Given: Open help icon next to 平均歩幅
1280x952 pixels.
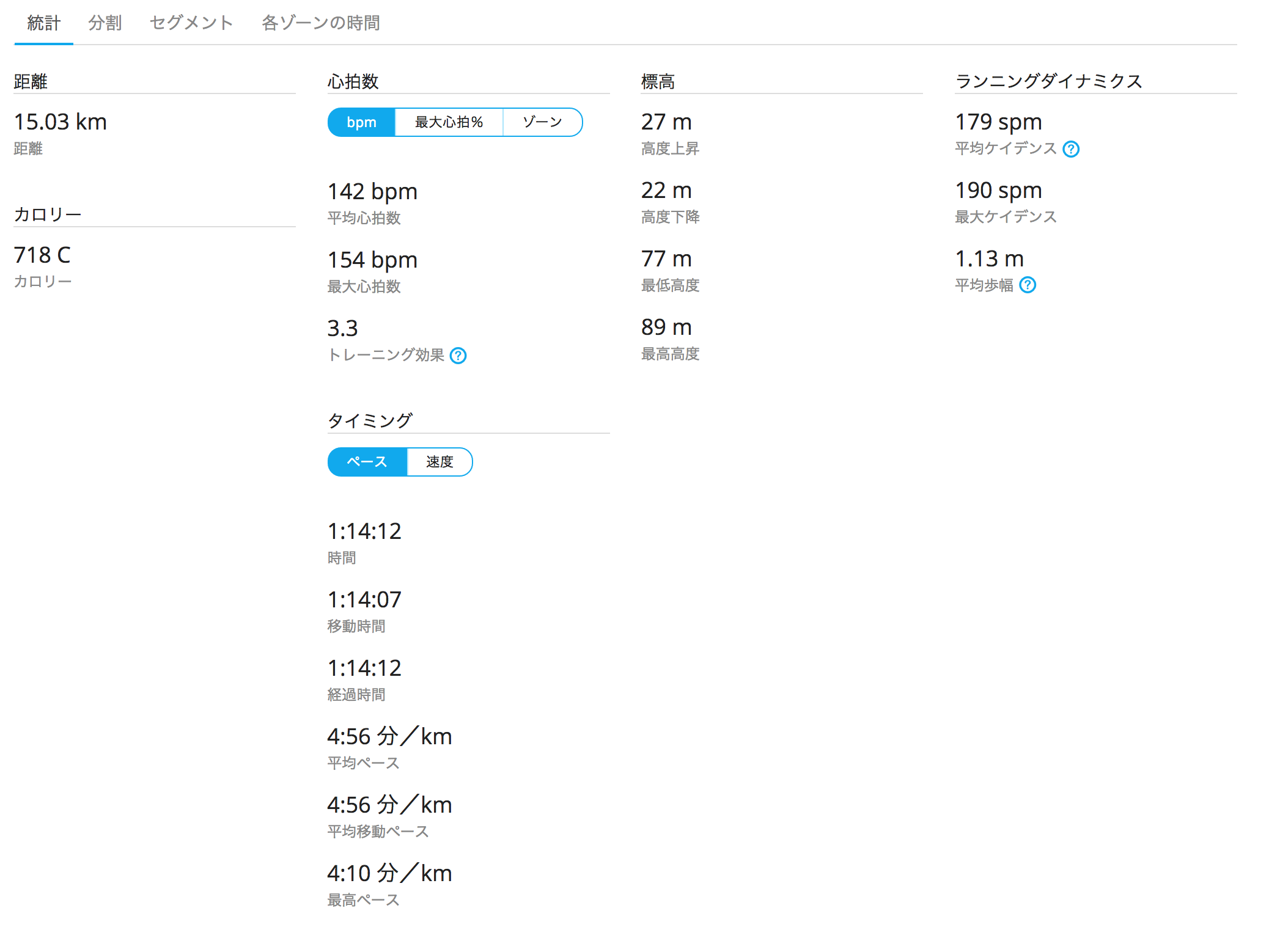Looking at the screenshot, I should click(1028, 285).
